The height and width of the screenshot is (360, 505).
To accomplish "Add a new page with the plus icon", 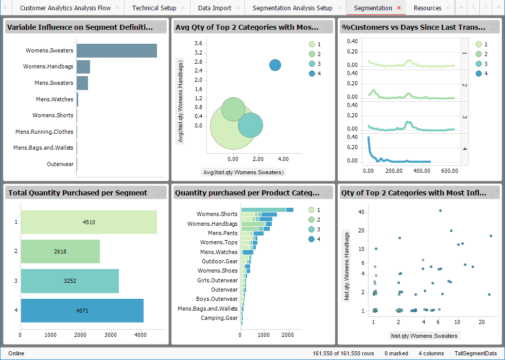I will pyautogui.click(x=461, y=7).
